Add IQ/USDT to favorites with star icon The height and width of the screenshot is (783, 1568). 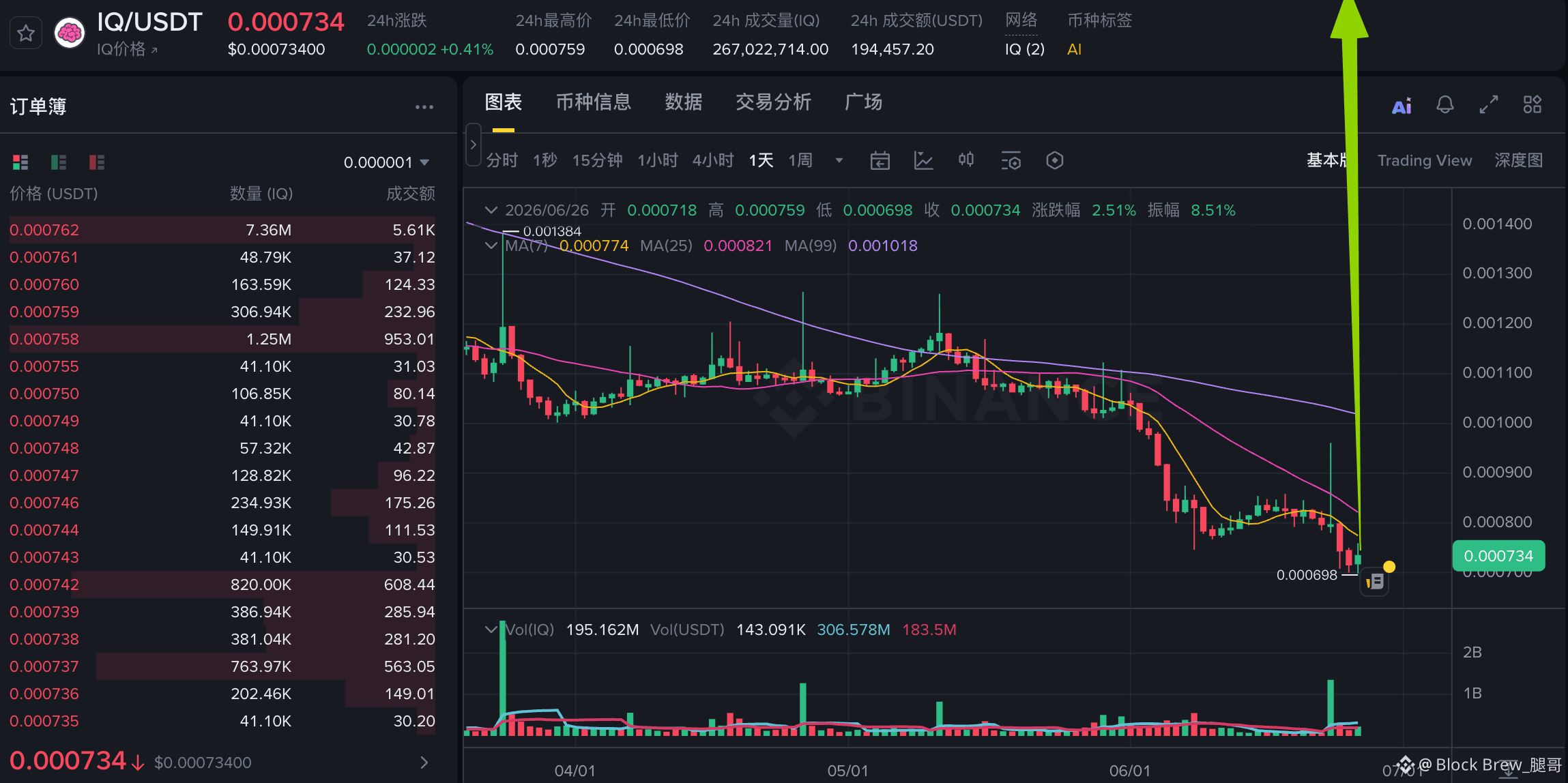[x=26, y=33]
